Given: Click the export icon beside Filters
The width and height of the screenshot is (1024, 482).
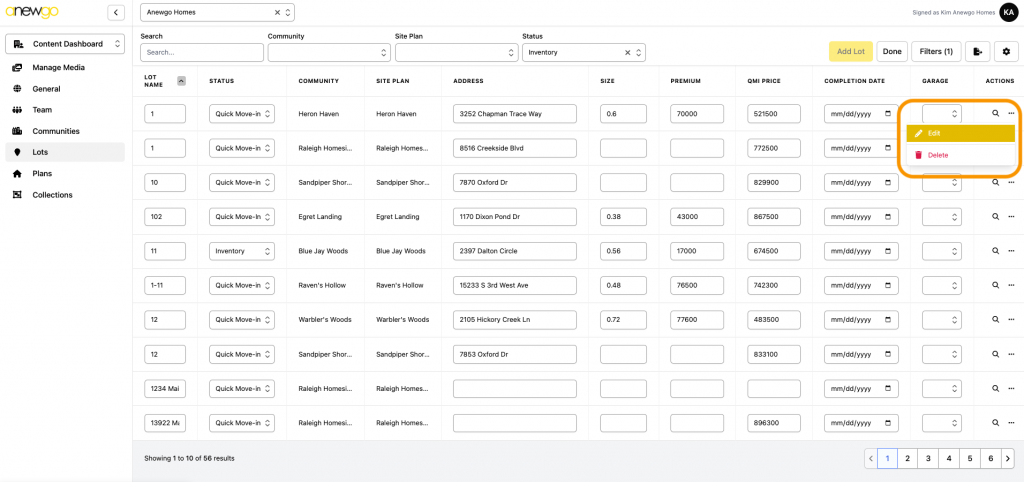Looking at the screenshot, I should coord(978,52).
